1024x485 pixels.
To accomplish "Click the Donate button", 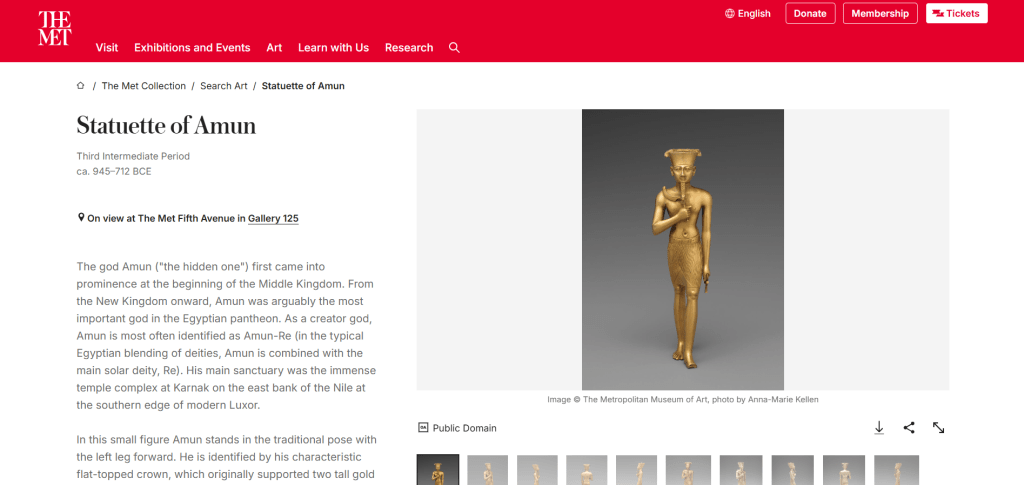I will (810, 13).
